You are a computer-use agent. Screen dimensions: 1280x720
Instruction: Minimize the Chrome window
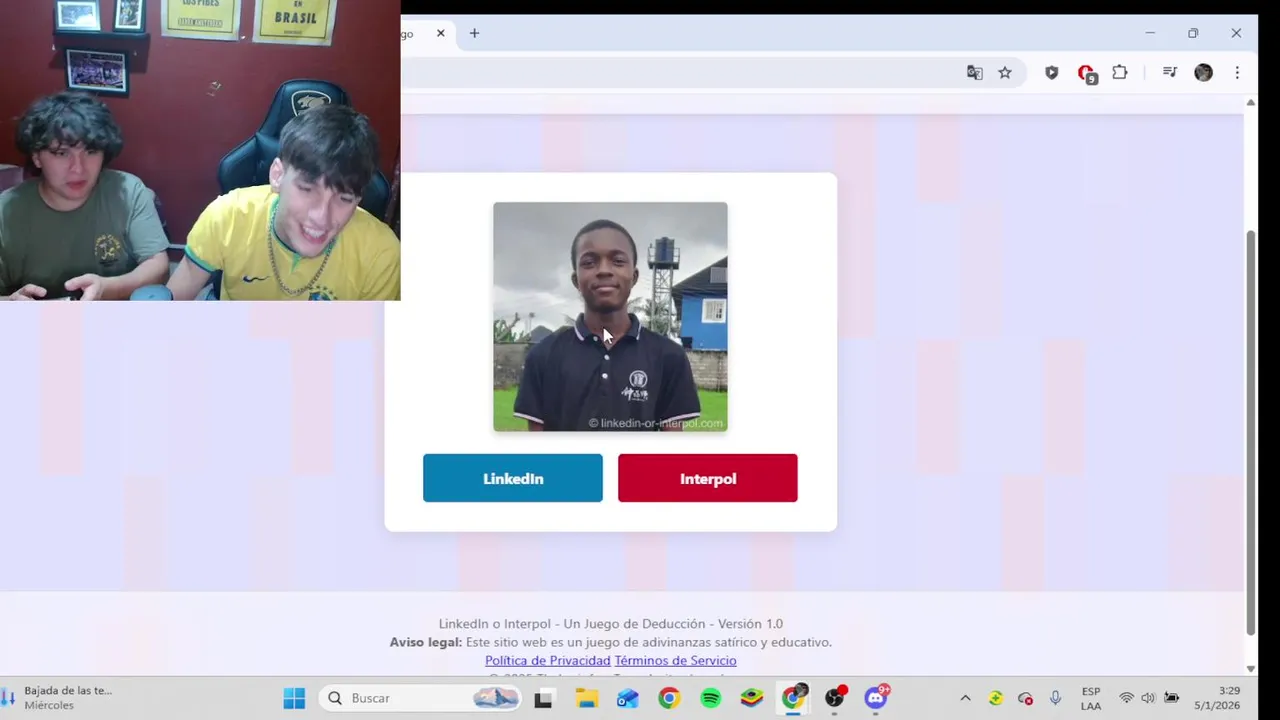[1150, 33]
